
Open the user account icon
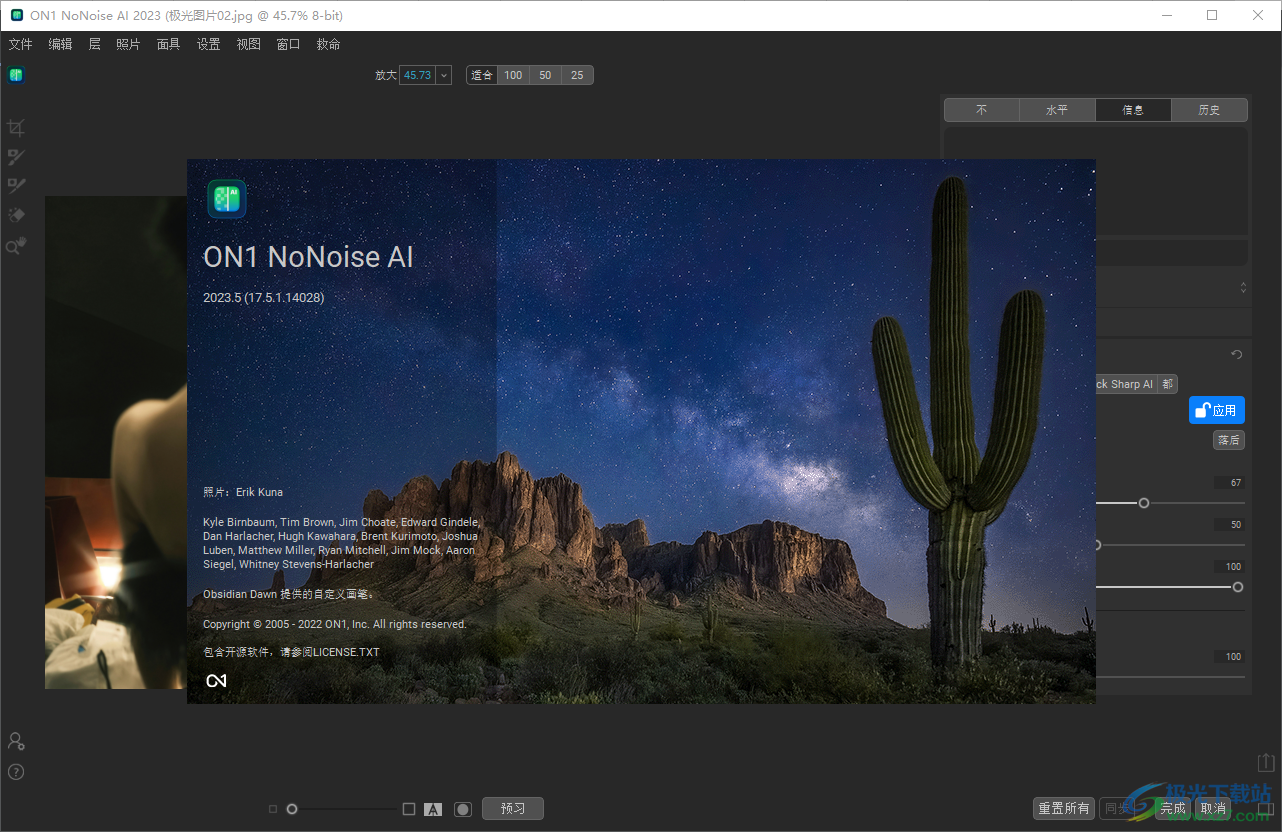pos(15,741)
